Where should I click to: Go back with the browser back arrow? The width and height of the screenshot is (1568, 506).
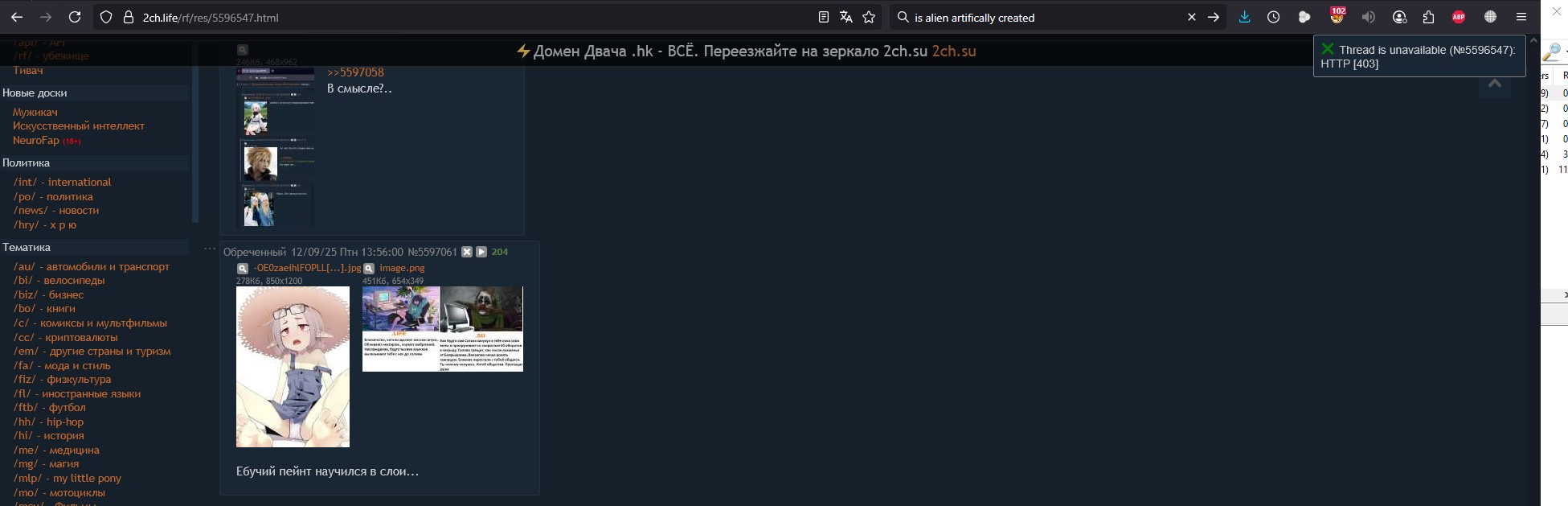point(17,17)
